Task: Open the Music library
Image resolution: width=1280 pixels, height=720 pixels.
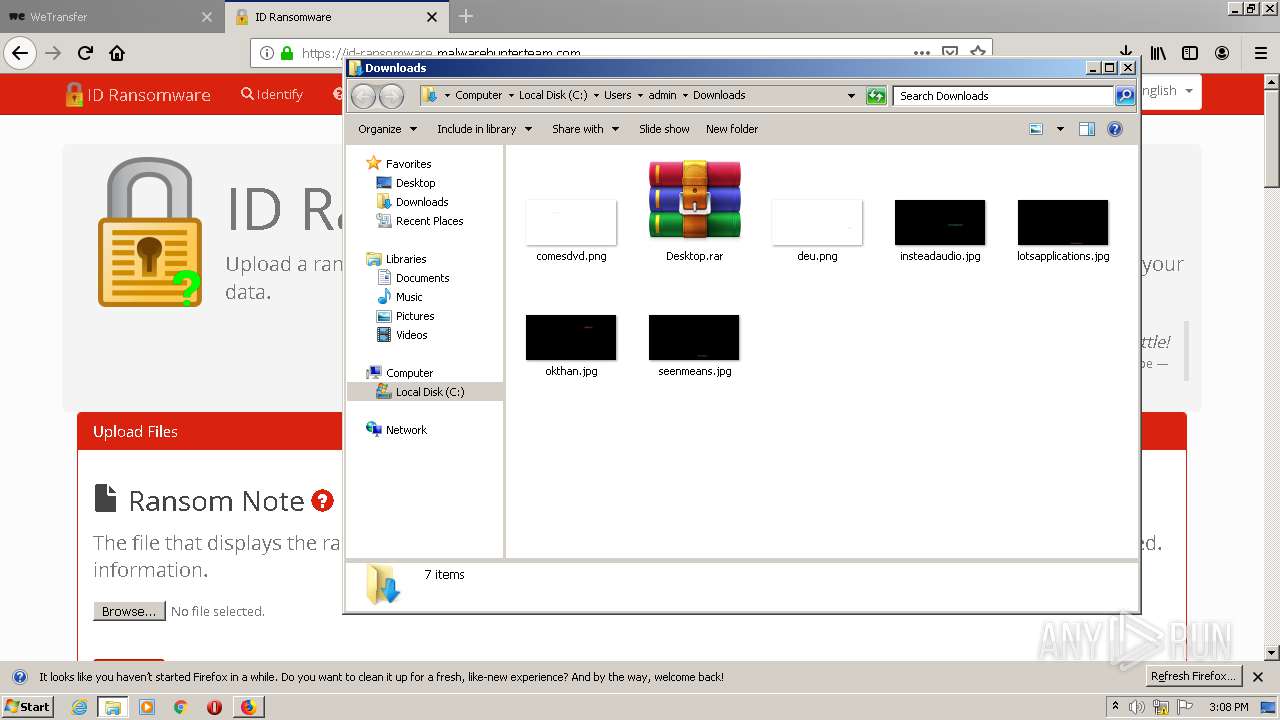Action: click(409, 297)
